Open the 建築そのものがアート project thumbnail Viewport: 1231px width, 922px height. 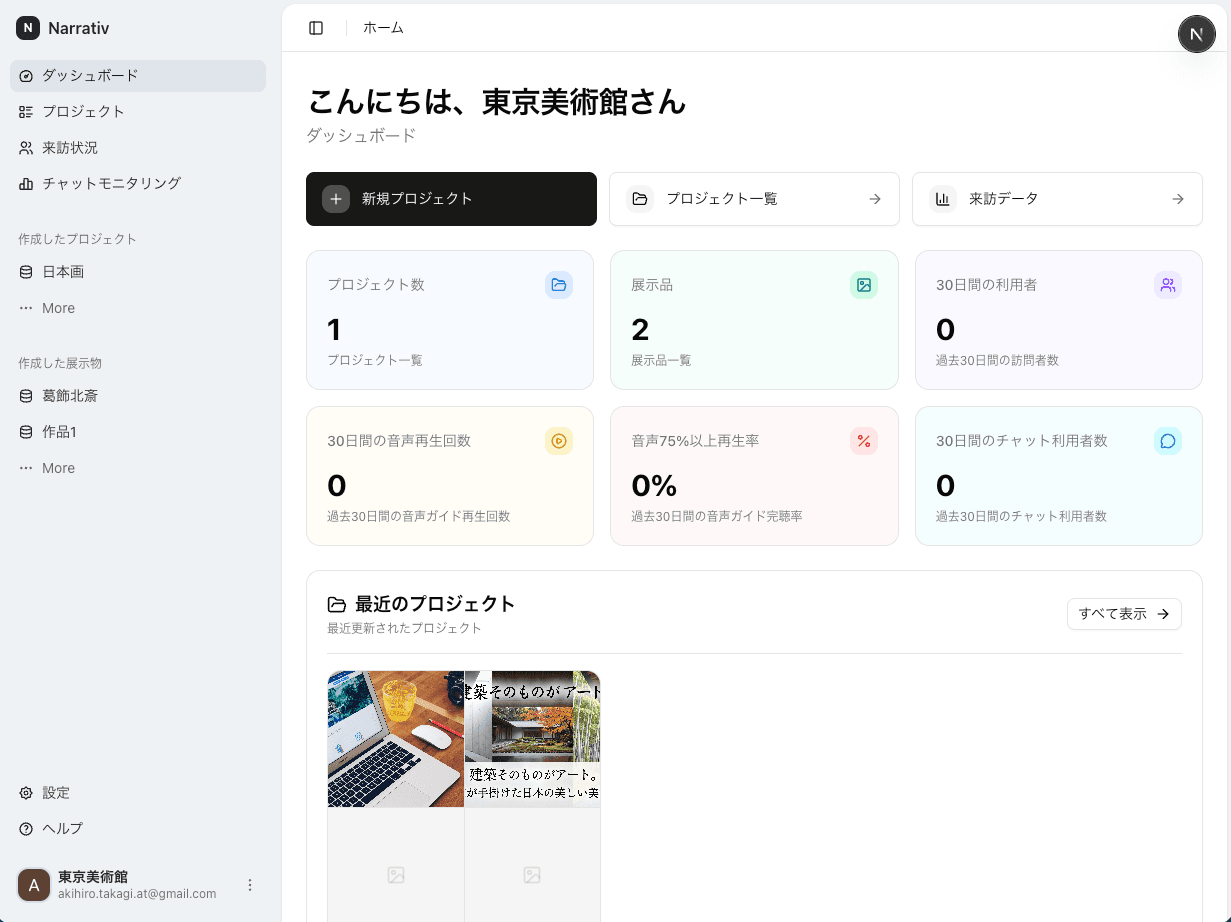pos(532,738)
